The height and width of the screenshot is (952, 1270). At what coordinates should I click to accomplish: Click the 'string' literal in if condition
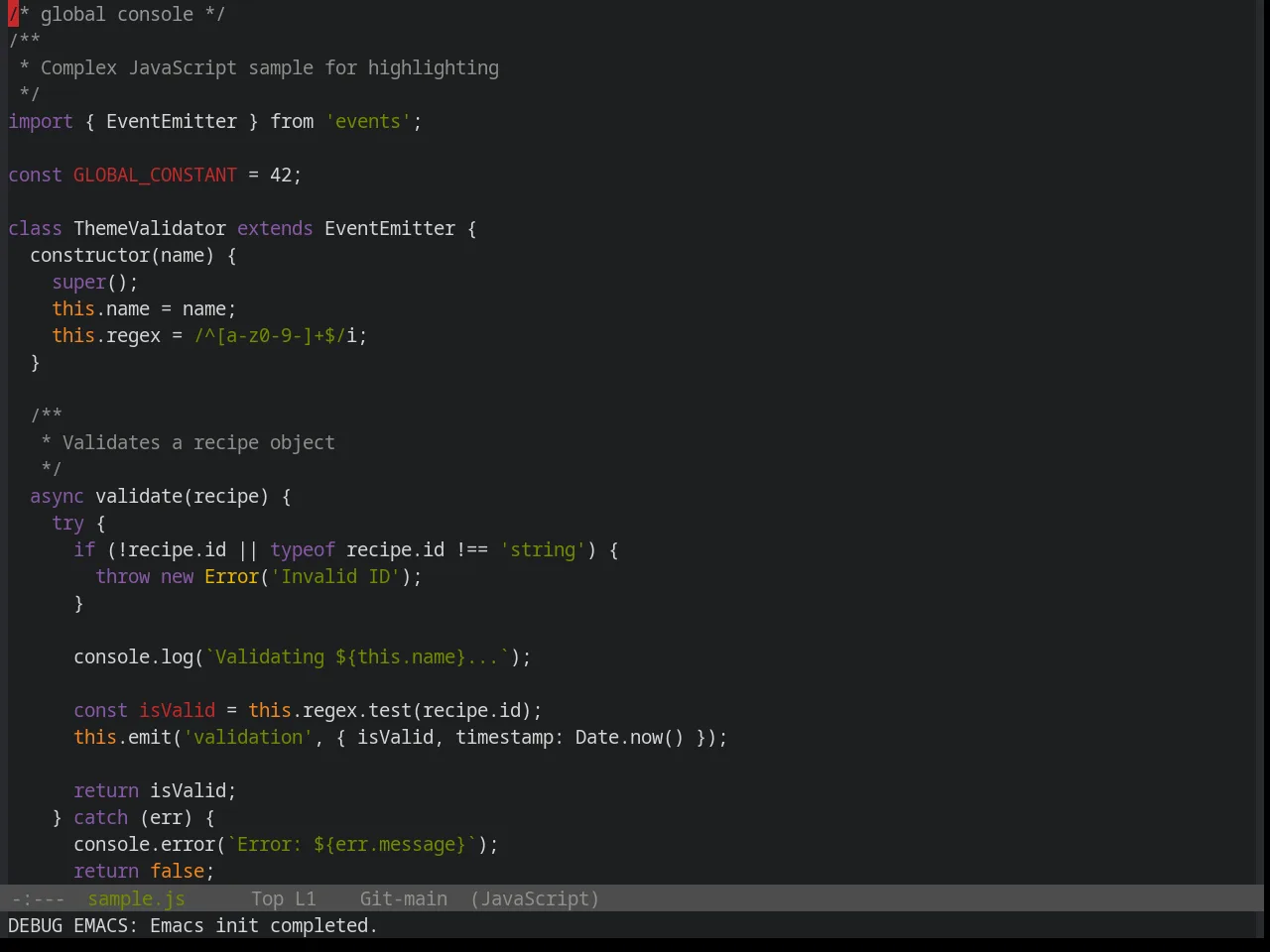[x=543, y=549]
